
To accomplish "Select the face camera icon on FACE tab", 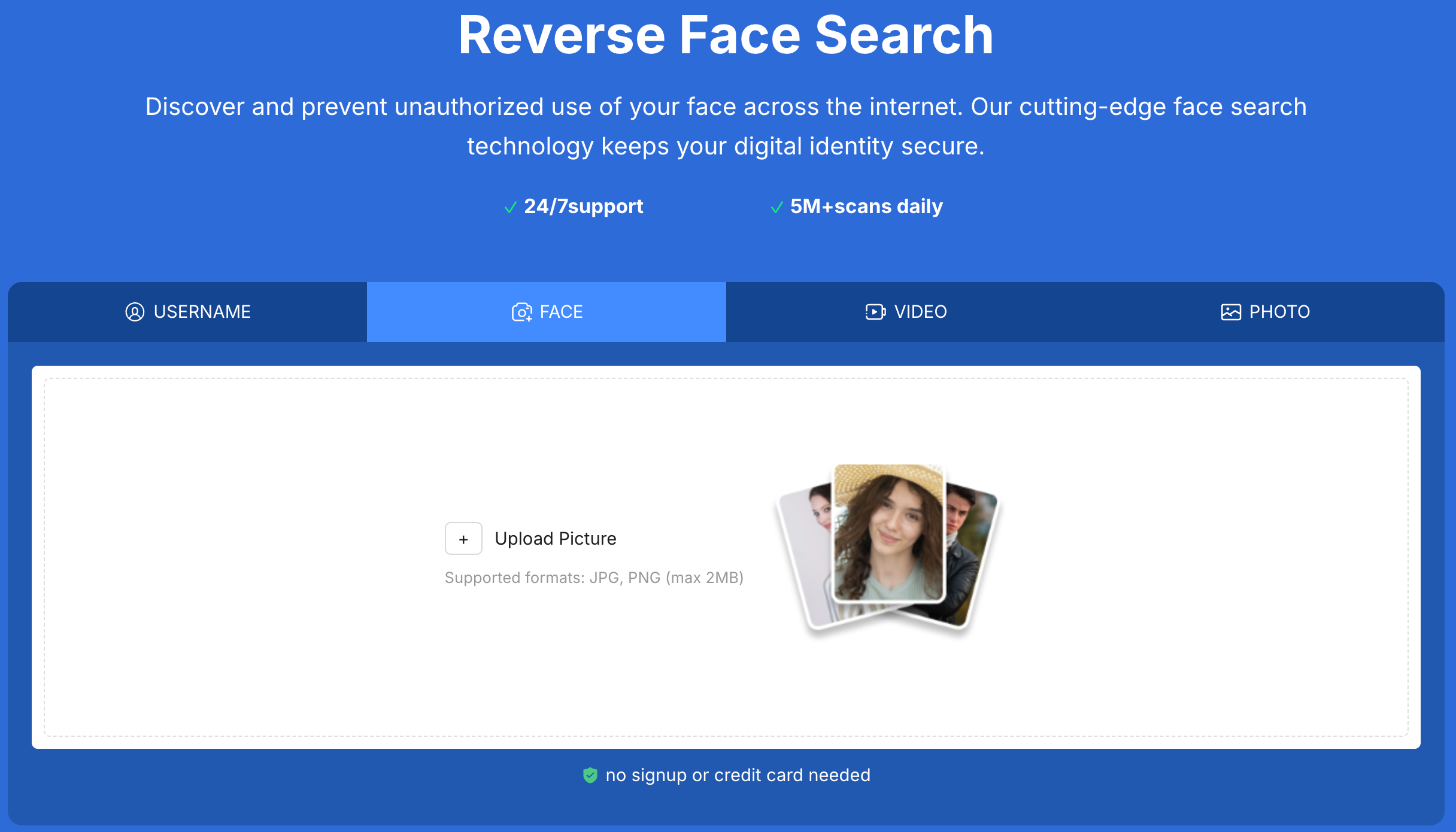I will click(x=521, y=312).
